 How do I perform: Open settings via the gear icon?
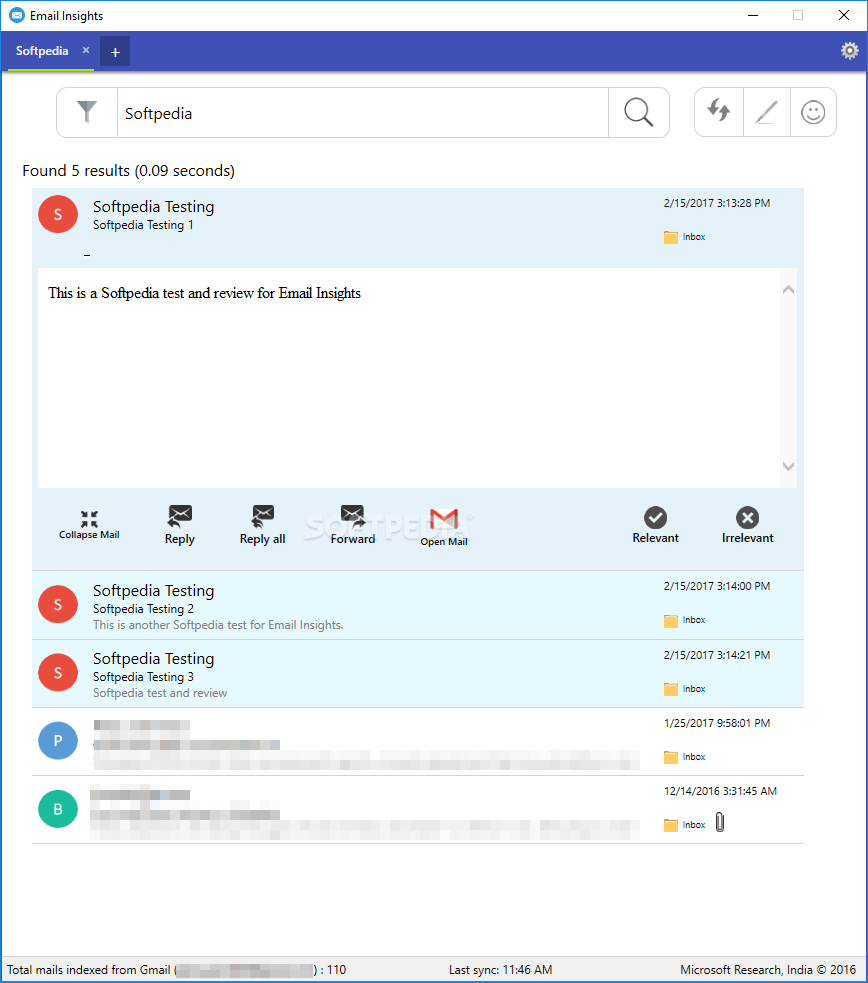[849, 49]
